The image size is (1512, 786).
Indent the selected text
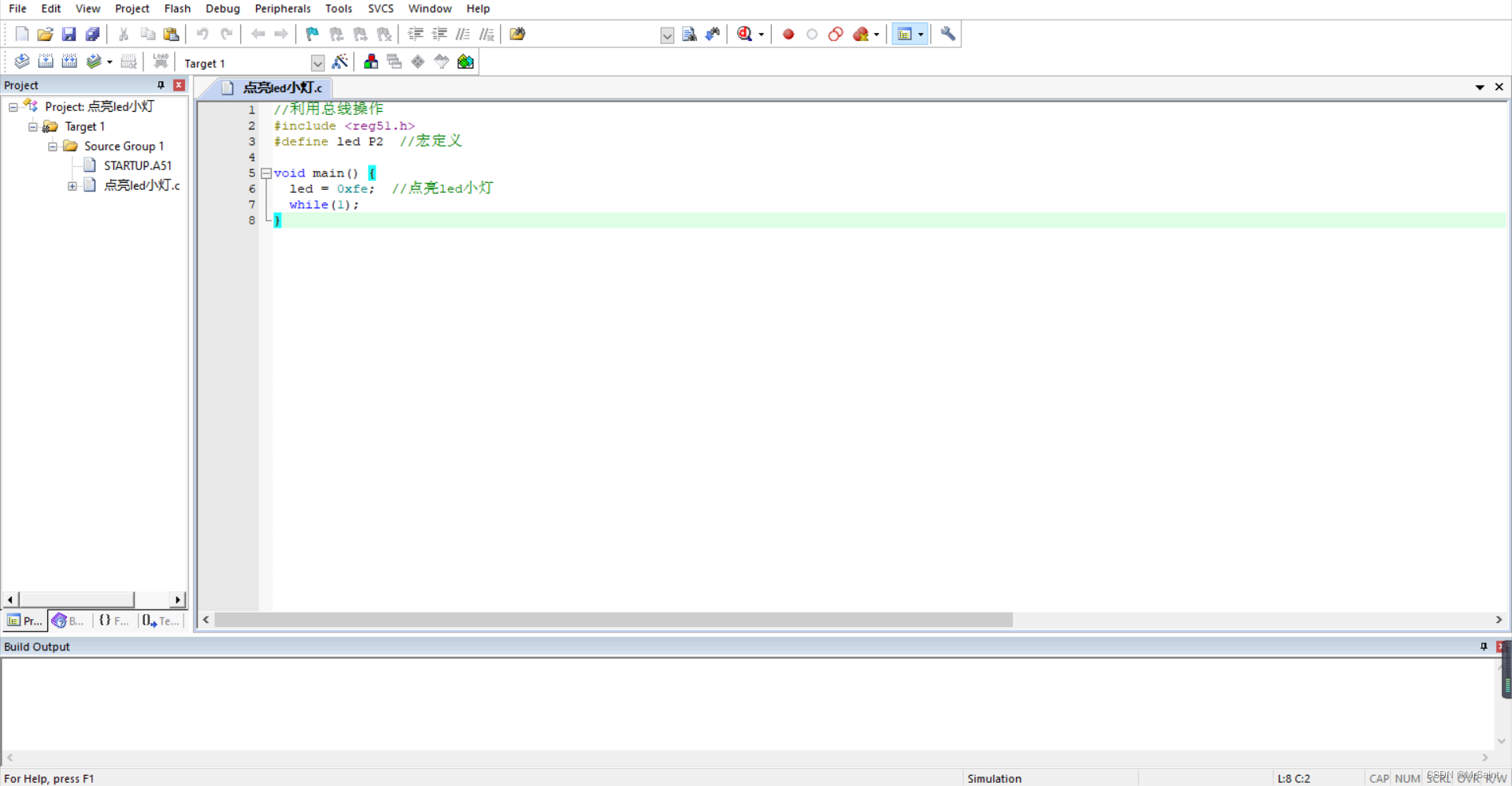click(416, 34)
